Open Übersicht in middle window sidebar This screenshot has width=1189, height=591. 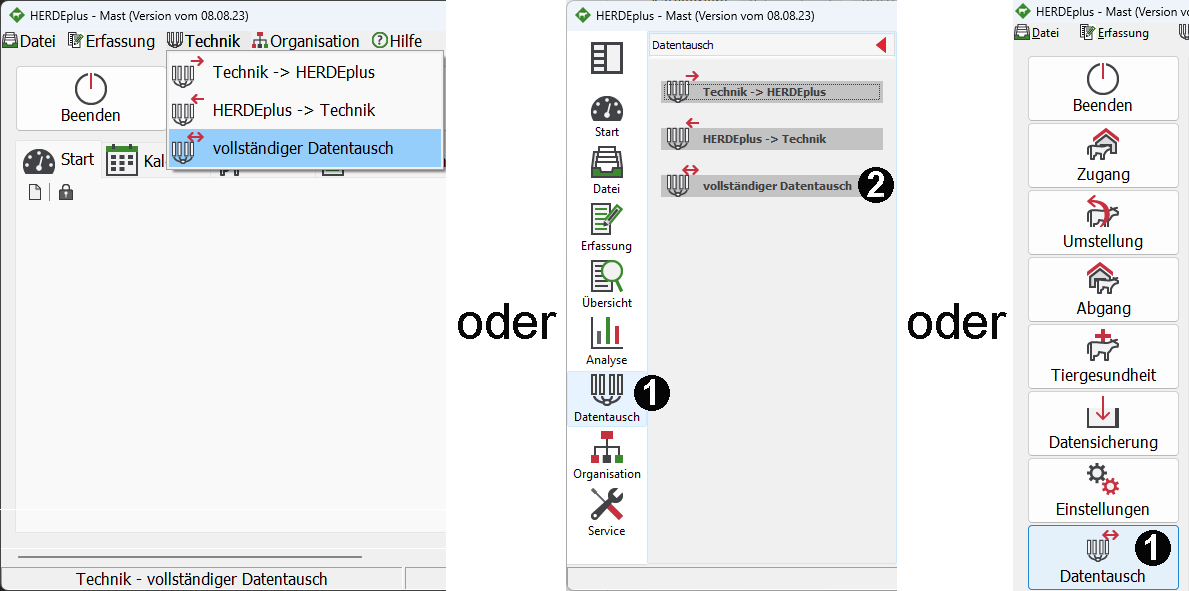(607, 284)
